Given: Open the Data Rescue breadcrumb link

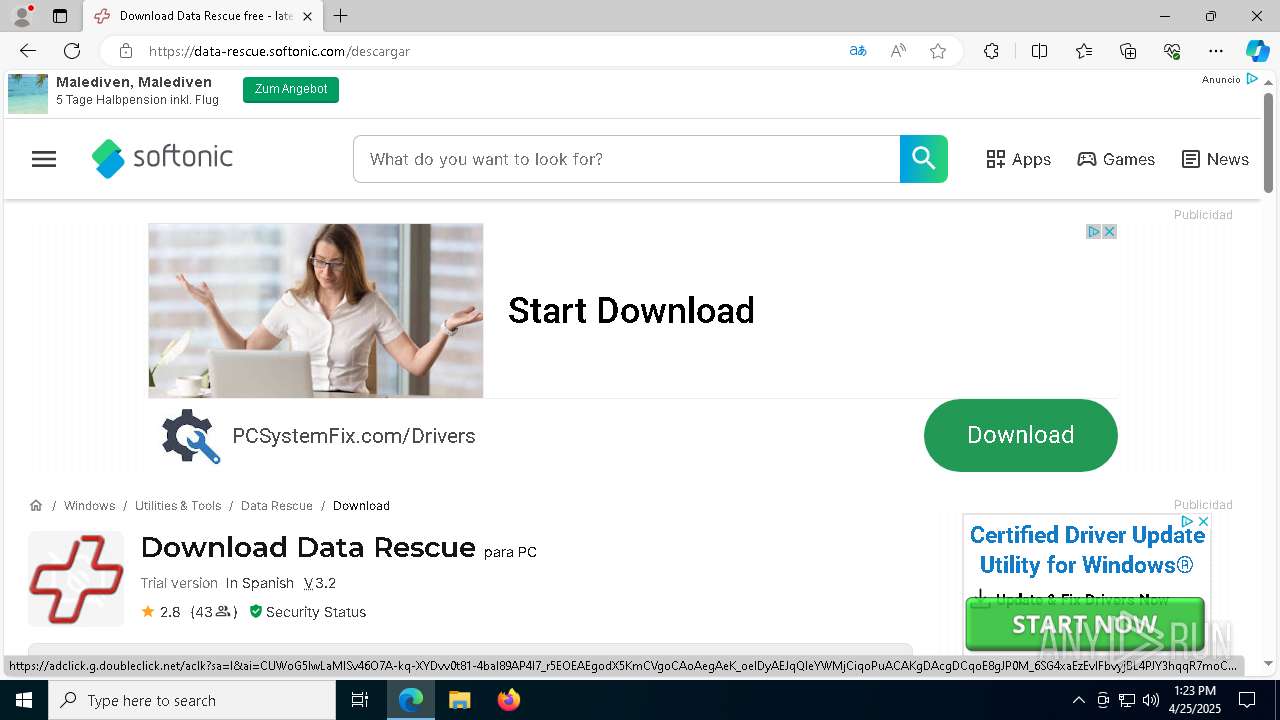Looking at the screenshot, I should (277, 506).
